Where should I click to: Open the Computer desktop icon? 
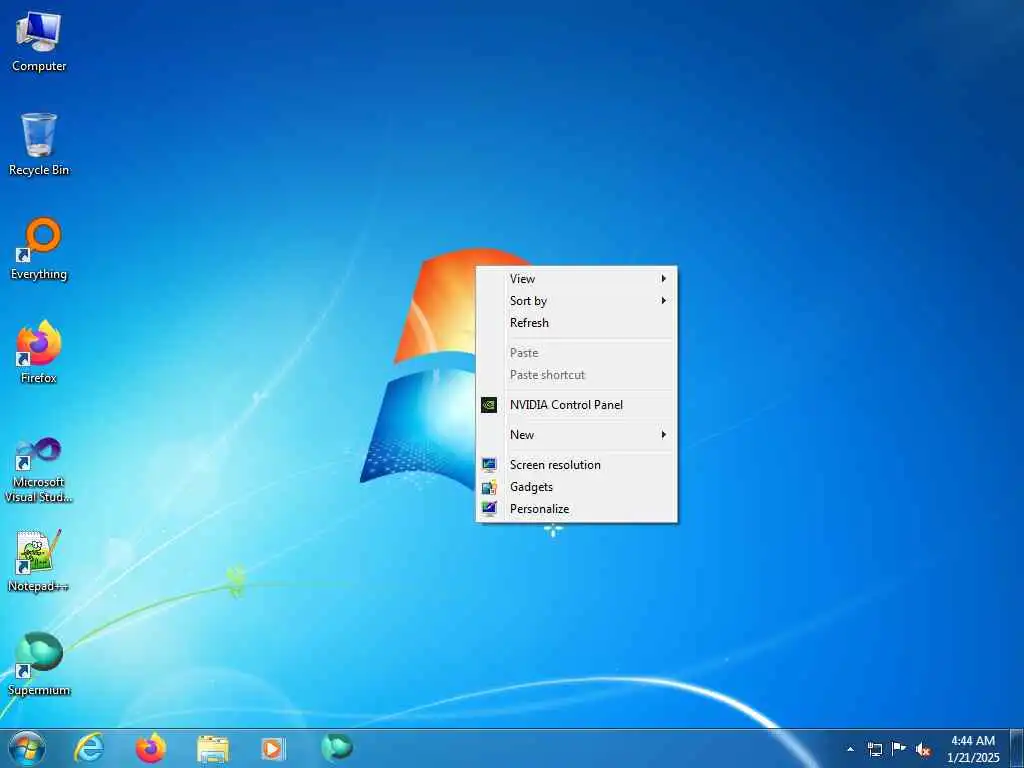(x=39, y=42)
